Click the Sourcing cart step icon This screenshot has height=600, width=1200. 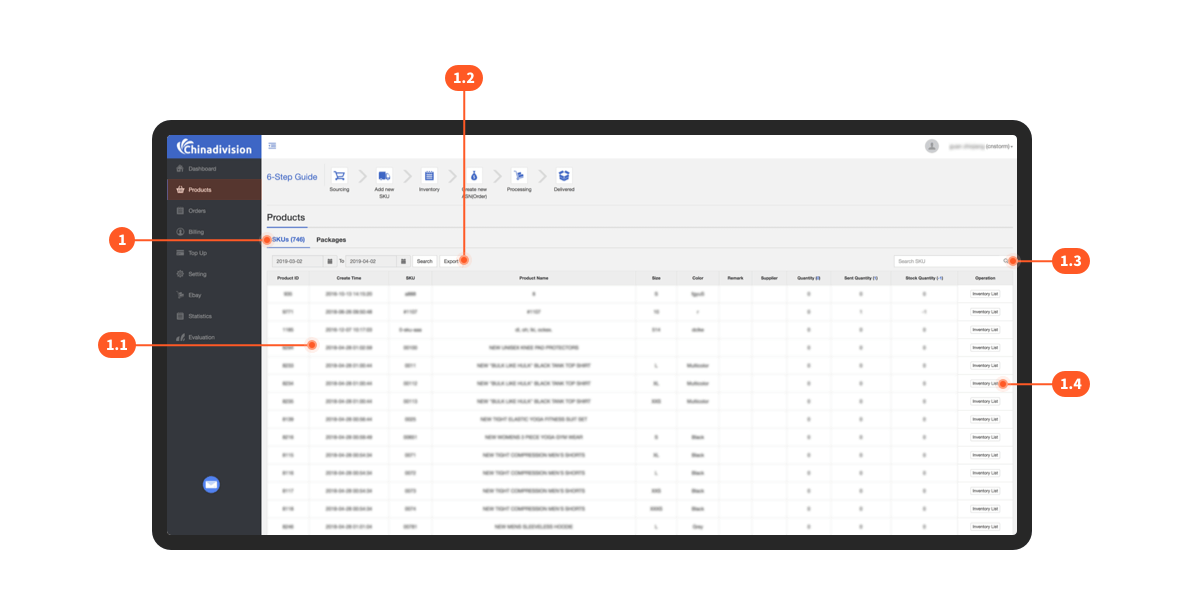click(339, 175)
